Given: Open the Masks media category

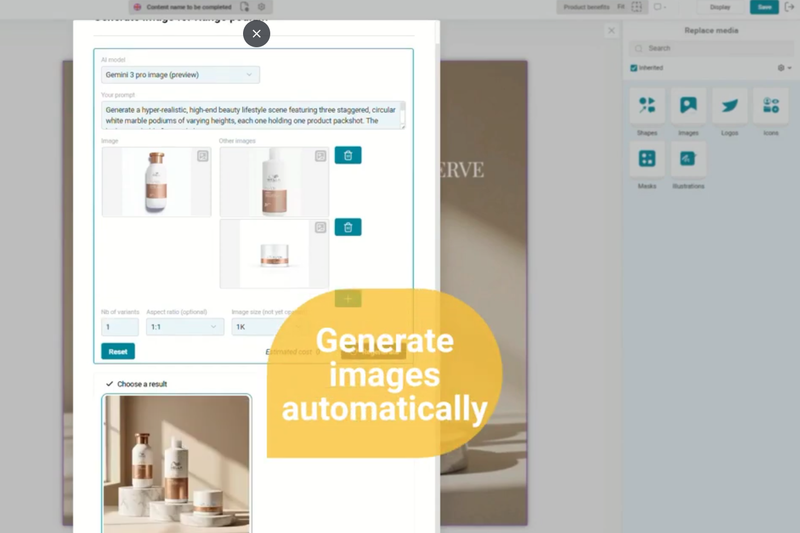Looking at the screenshot, I should tap(647, 159).
